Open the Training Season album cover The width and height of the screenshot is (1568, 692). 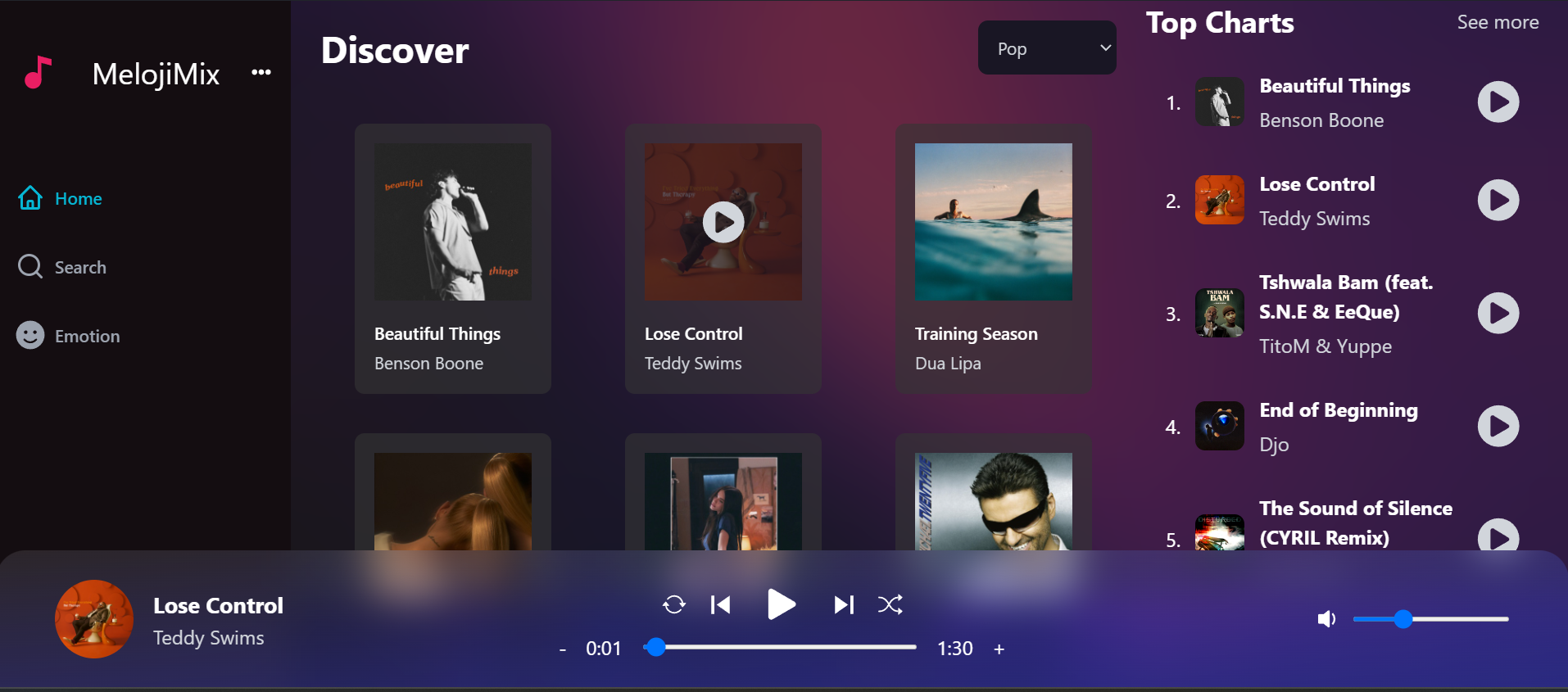[x=993, y=222]
